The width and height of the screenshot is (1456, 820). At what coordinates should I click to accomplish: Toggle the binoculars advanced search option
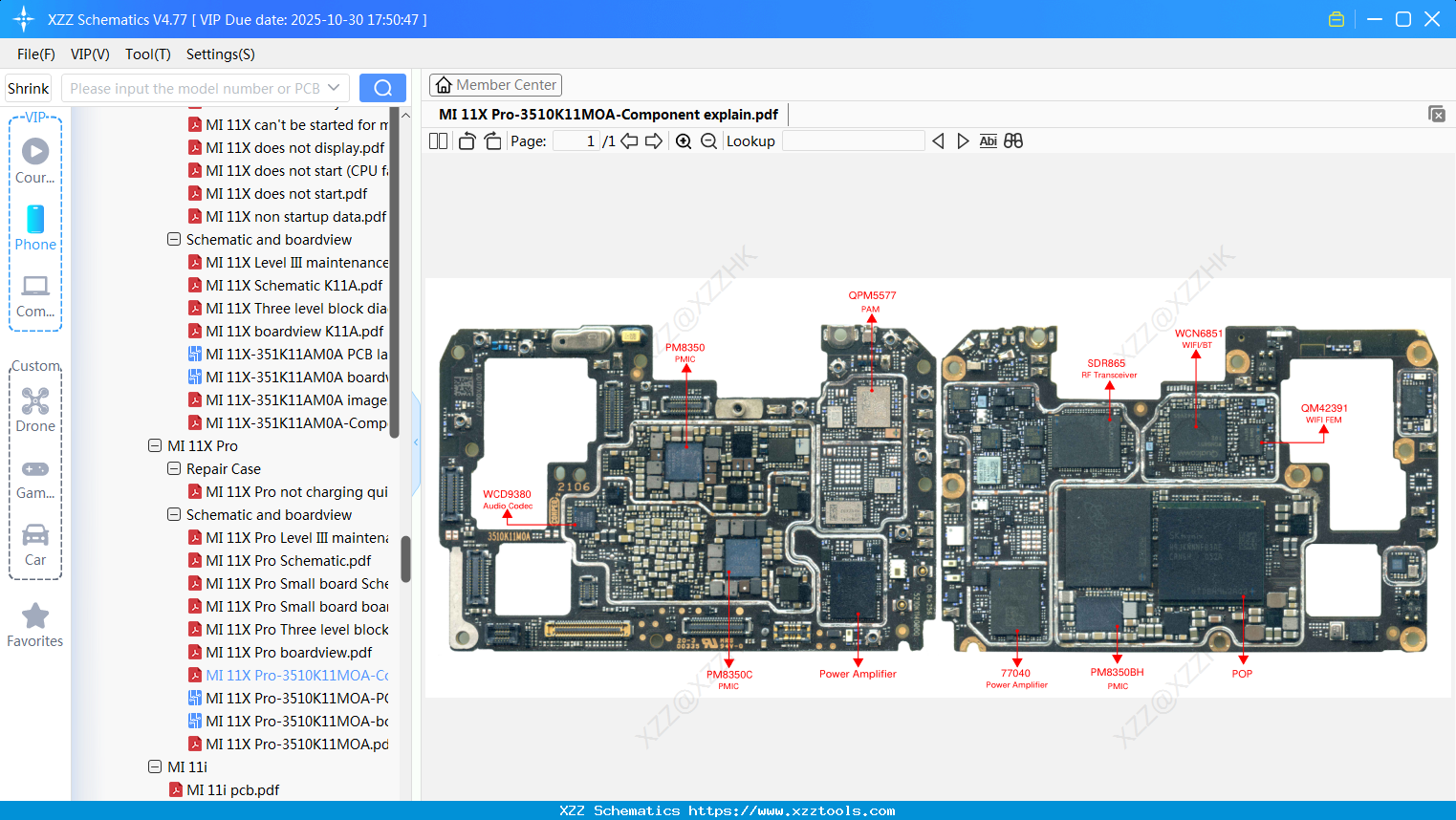[x=1013, y=140]
